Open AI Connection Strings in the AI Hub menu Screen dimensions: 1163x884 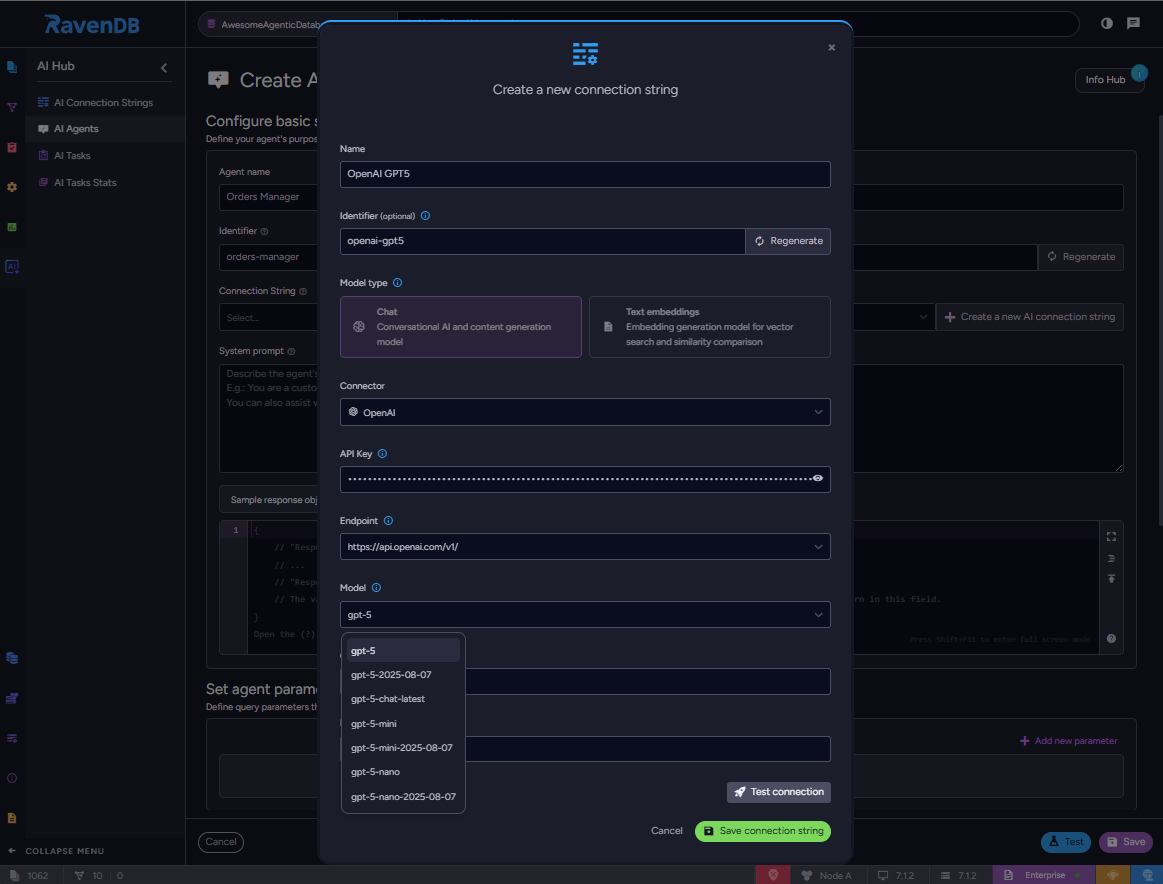[105, 102]
